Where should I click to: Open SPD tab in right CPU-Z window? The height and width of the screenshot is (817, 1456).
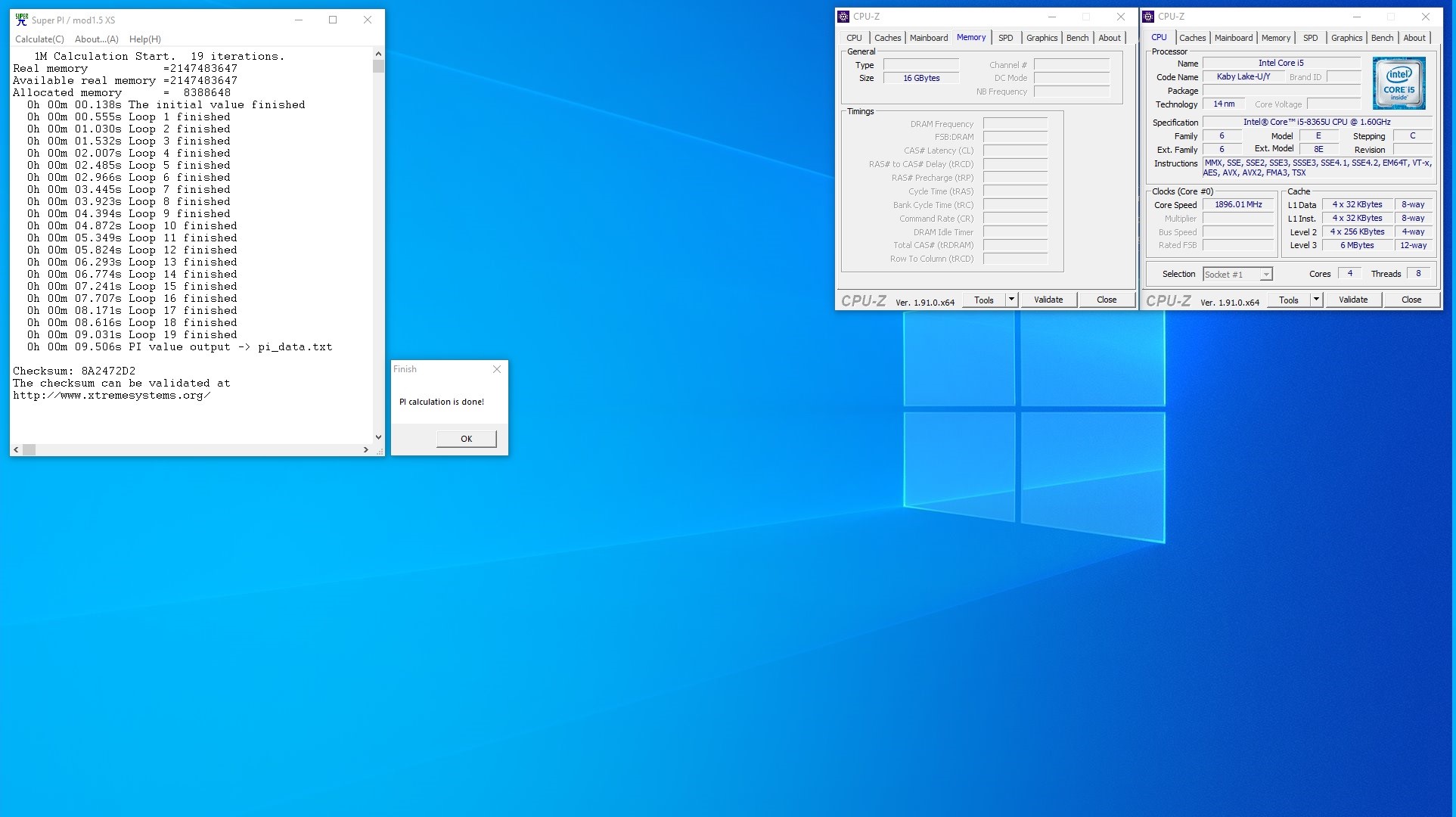point(1310,38)
